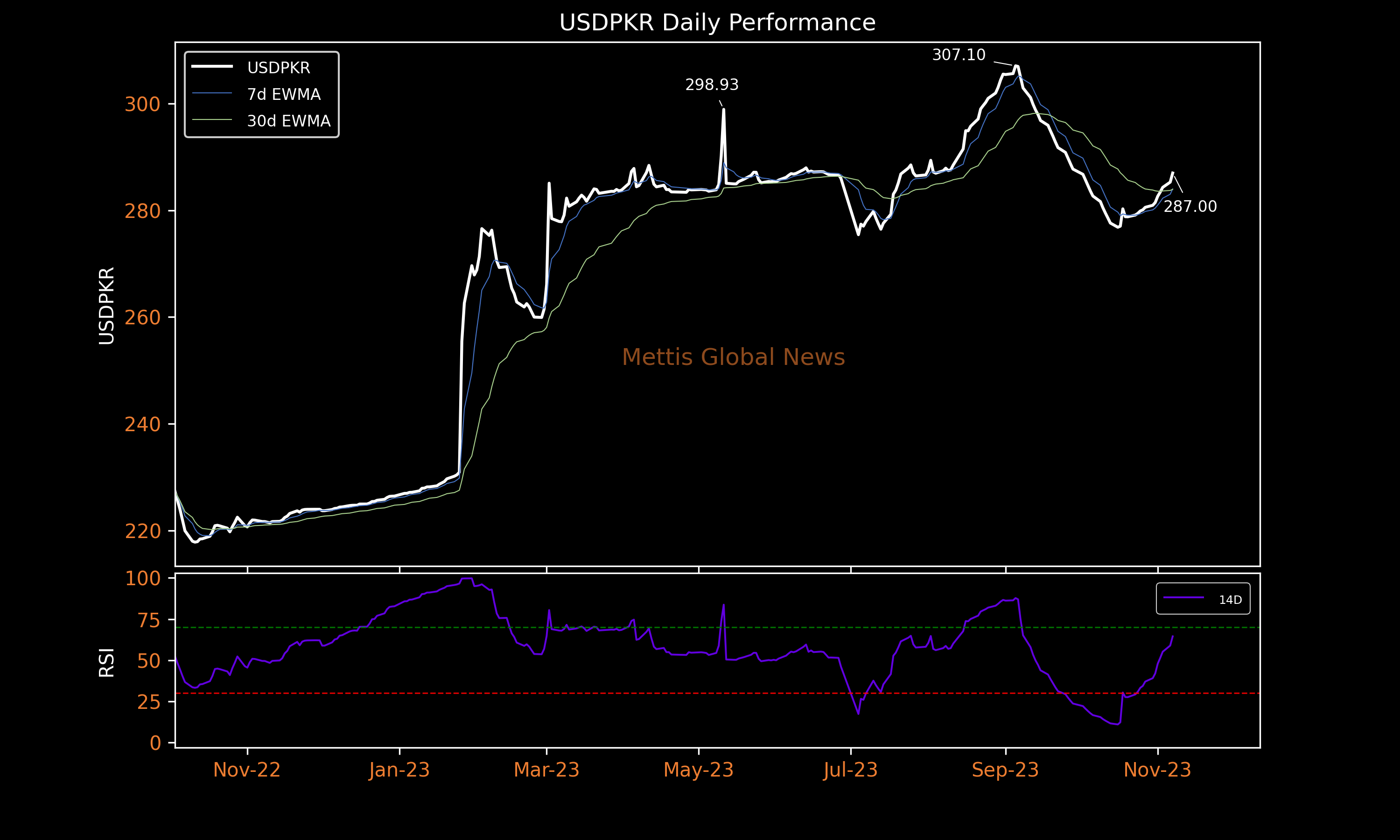The image size is (1400, 840).
Task: Click the Mar-23 x-axis label
Action: [x=546, y=770]
